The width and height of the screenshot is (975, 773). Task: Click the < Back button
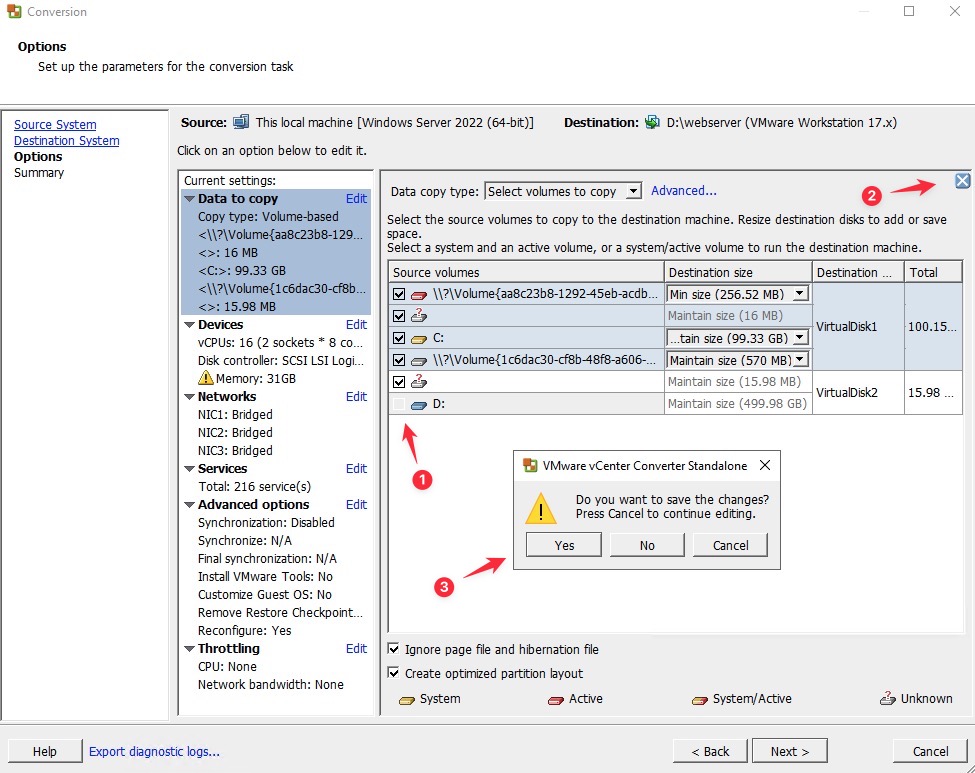coord(710,751)
